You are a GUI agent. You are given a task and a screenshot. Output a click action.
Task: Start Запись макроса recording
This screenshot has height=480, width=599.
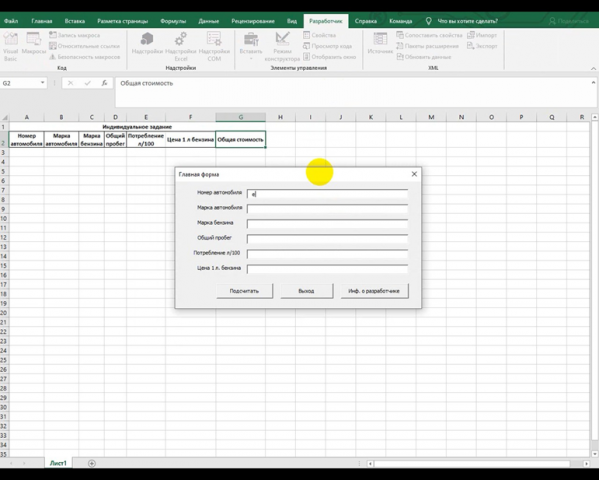pyautogui.click(x=74, y=35)
